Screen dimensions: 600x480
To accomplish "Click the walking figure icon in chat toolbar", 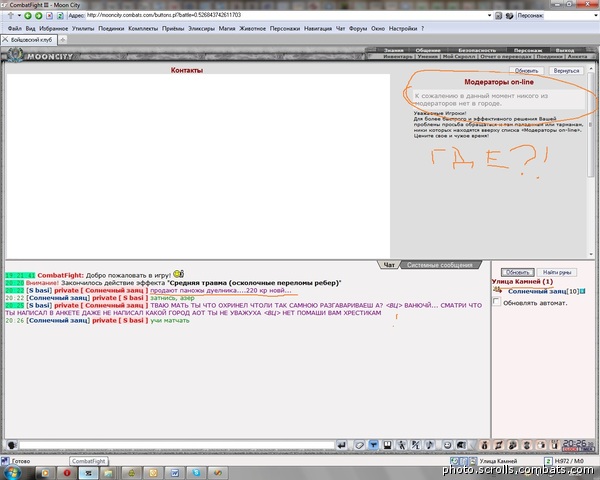I will pyautogui.click(x=401, y=445).
